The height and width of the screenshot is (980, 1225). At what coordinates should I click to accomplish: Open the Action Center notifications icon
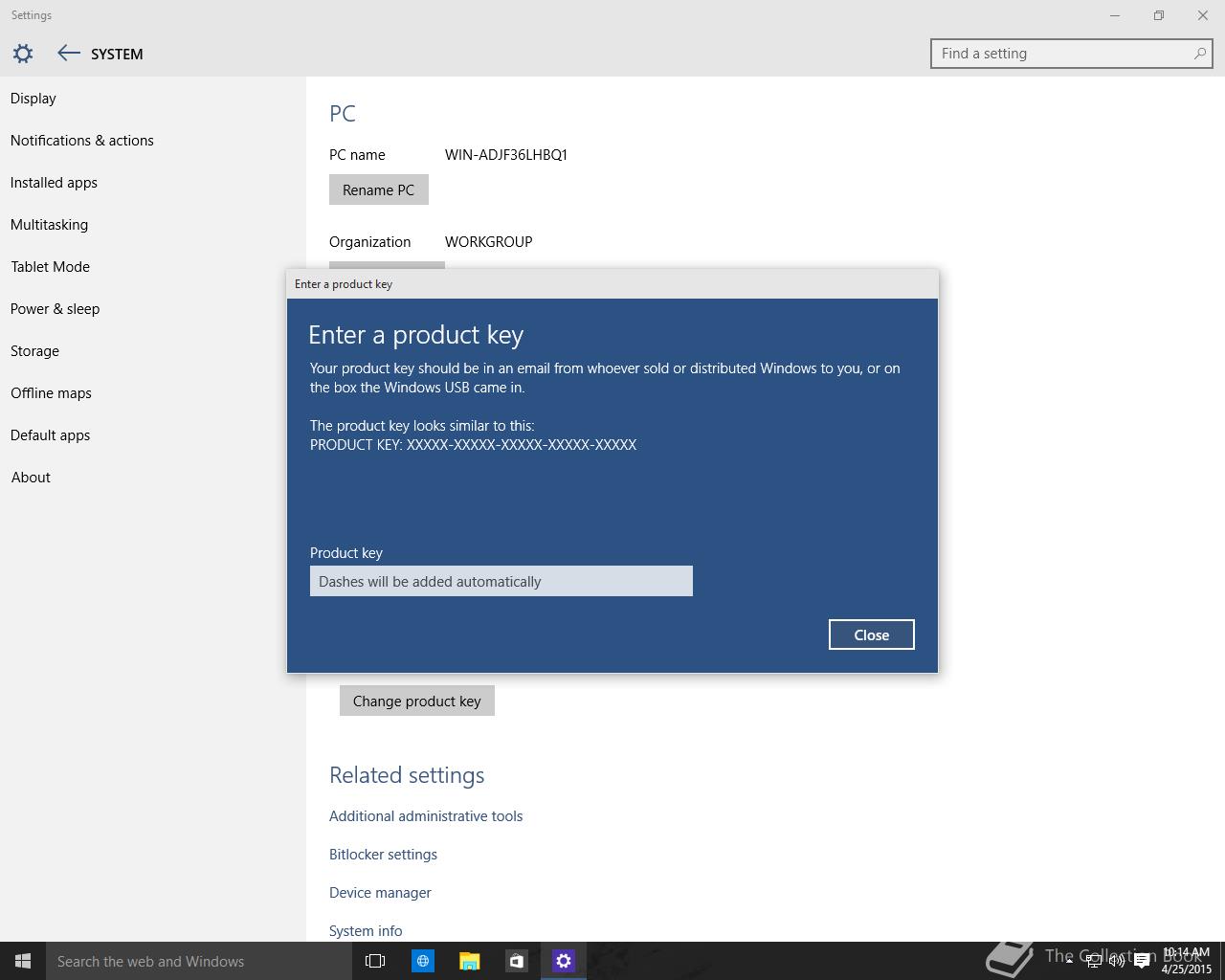(1142, 961)
